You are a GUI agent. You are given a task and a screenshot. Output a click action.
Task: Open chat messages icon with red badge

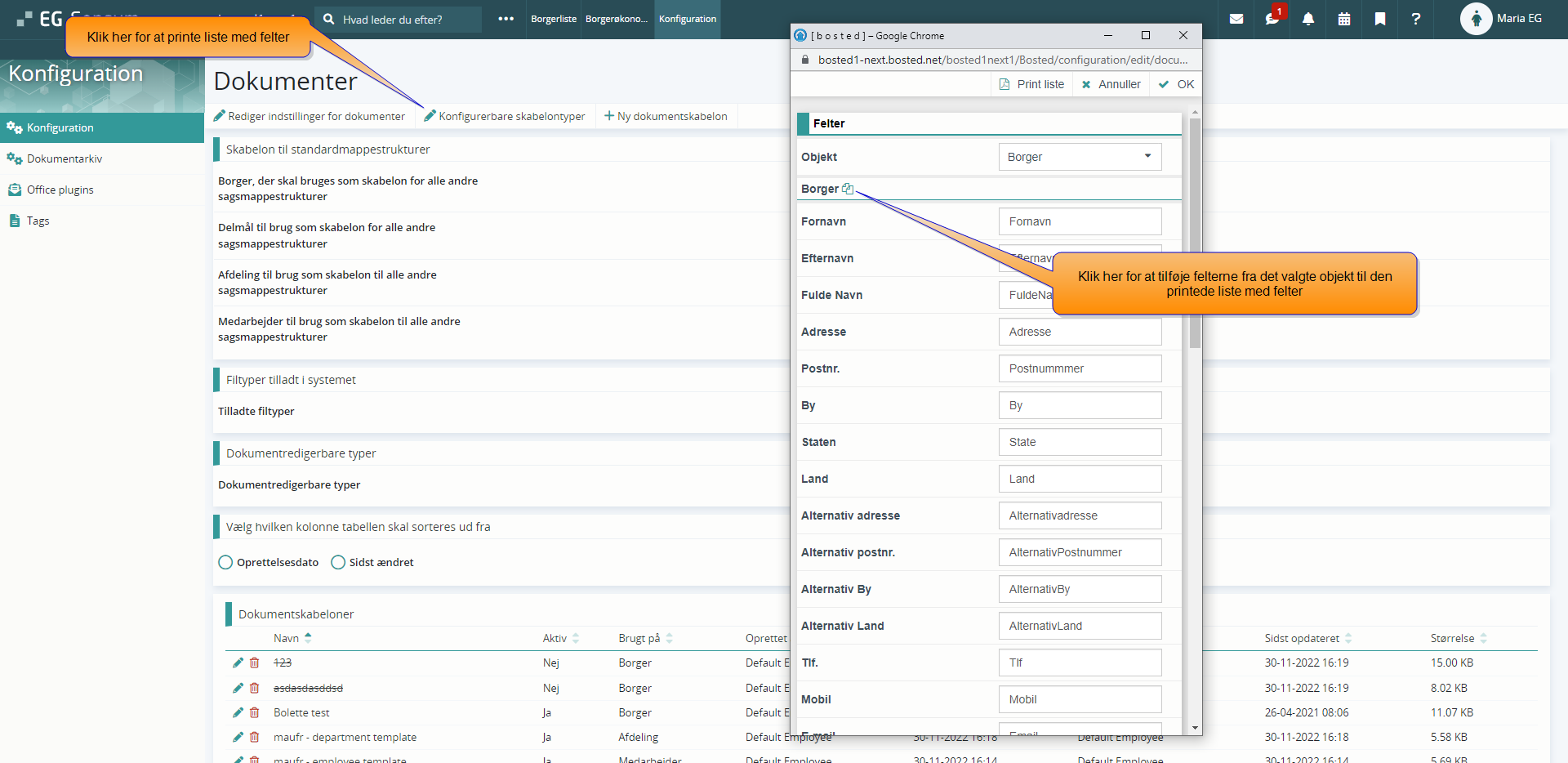coord(1273,18)
